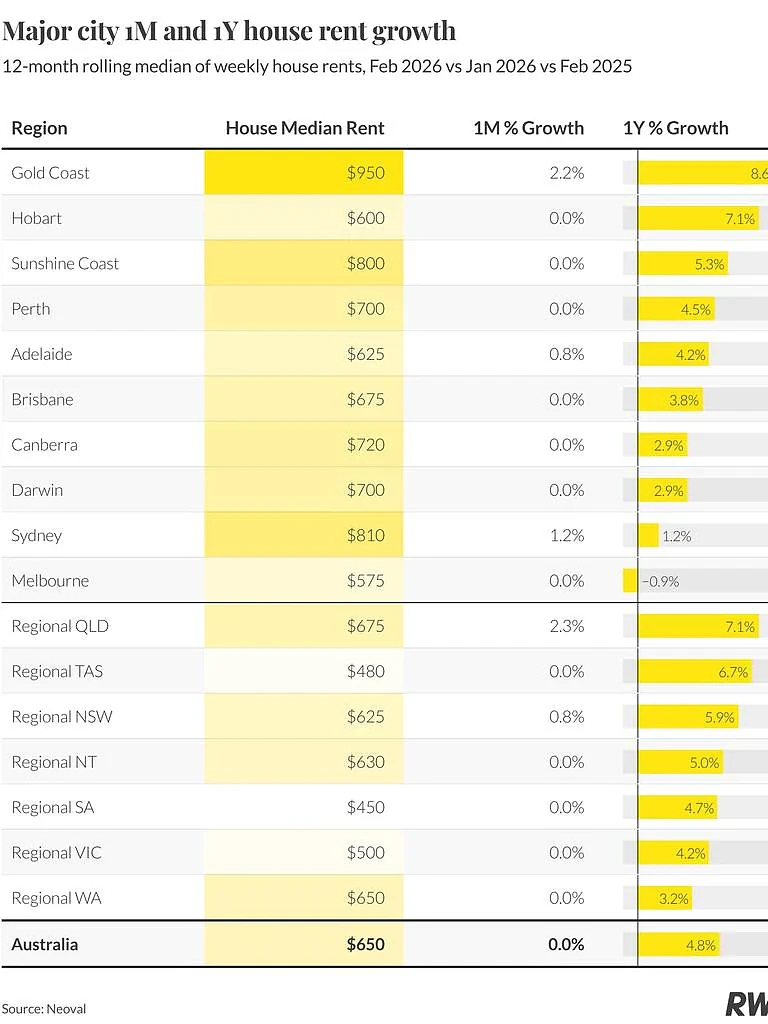Click the Region column header
768x1024 pixels.
pyautogui.click(x=39, y=128)
